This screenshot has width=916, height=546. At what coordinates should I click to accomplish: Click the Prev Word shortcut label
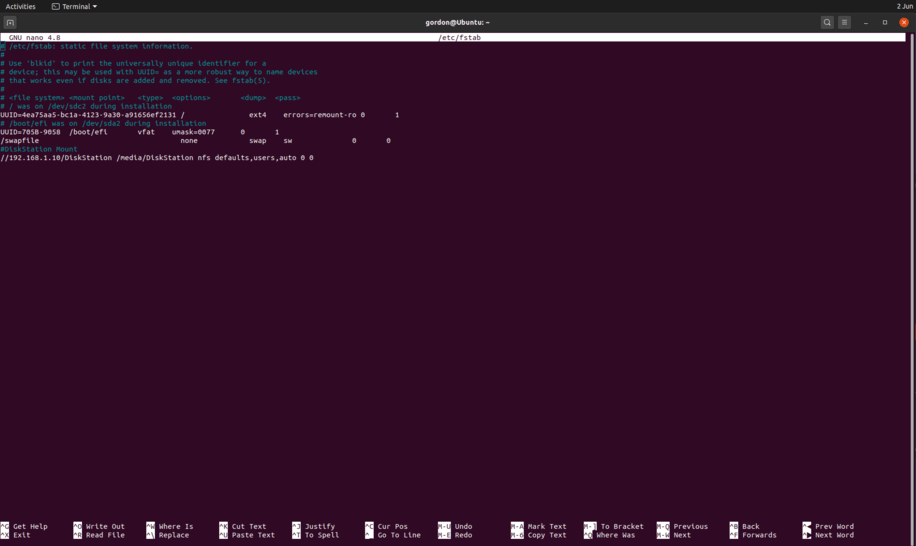[834, 527]
